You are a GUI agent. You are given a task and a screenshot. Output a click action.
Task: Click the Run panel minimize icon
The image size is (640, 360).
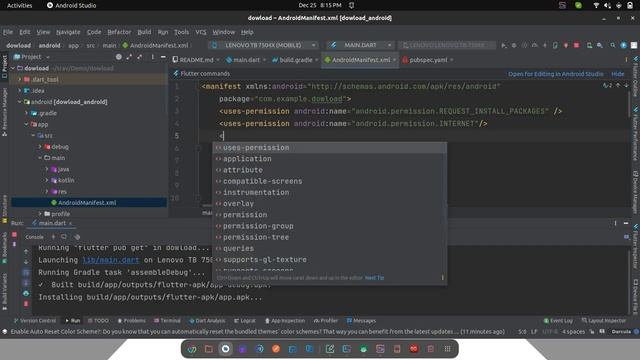point(626,223)
